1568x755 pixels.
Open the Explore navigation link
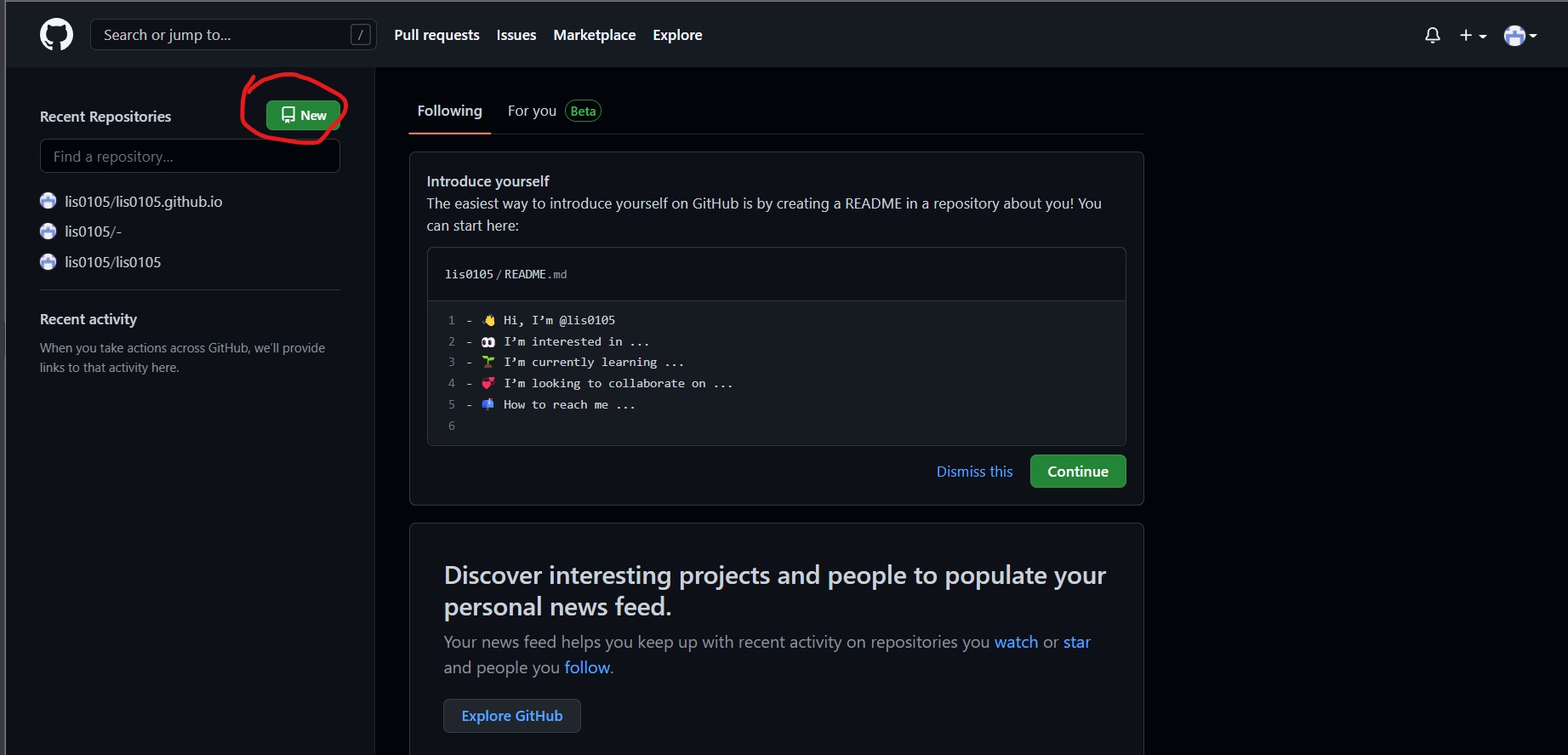coord(677,35)
